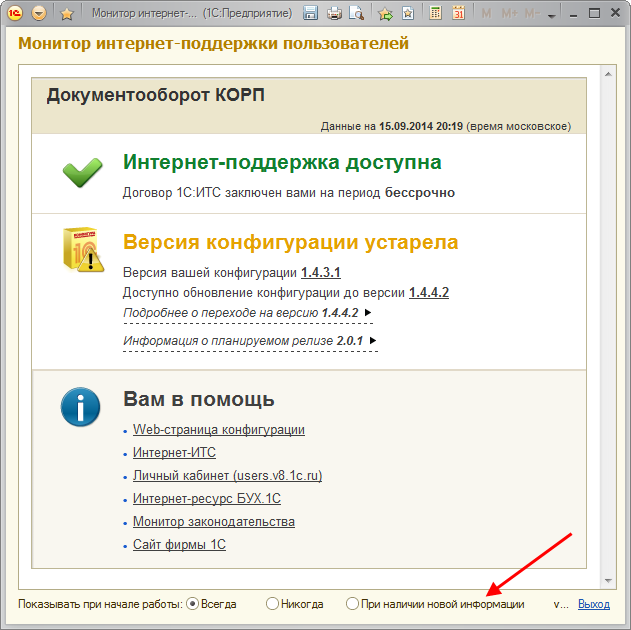Click the scrollbar up arrow
The image size is (631, 630).
[608, 74]
